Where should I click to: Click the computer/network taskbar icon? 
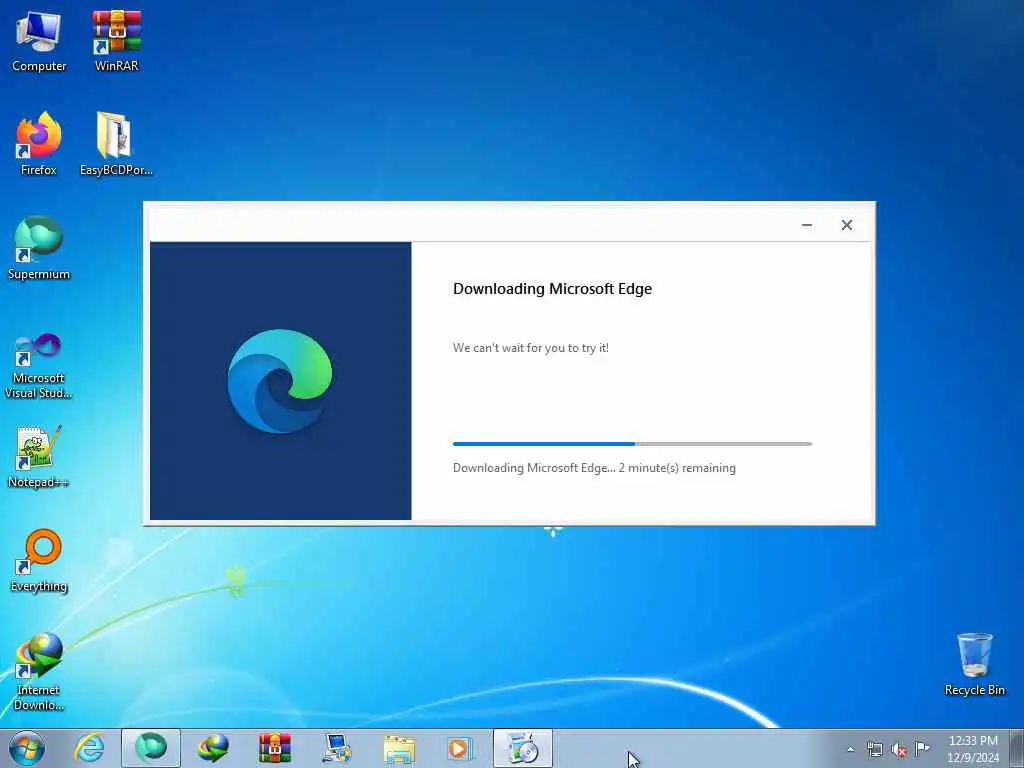click(337, 748)
